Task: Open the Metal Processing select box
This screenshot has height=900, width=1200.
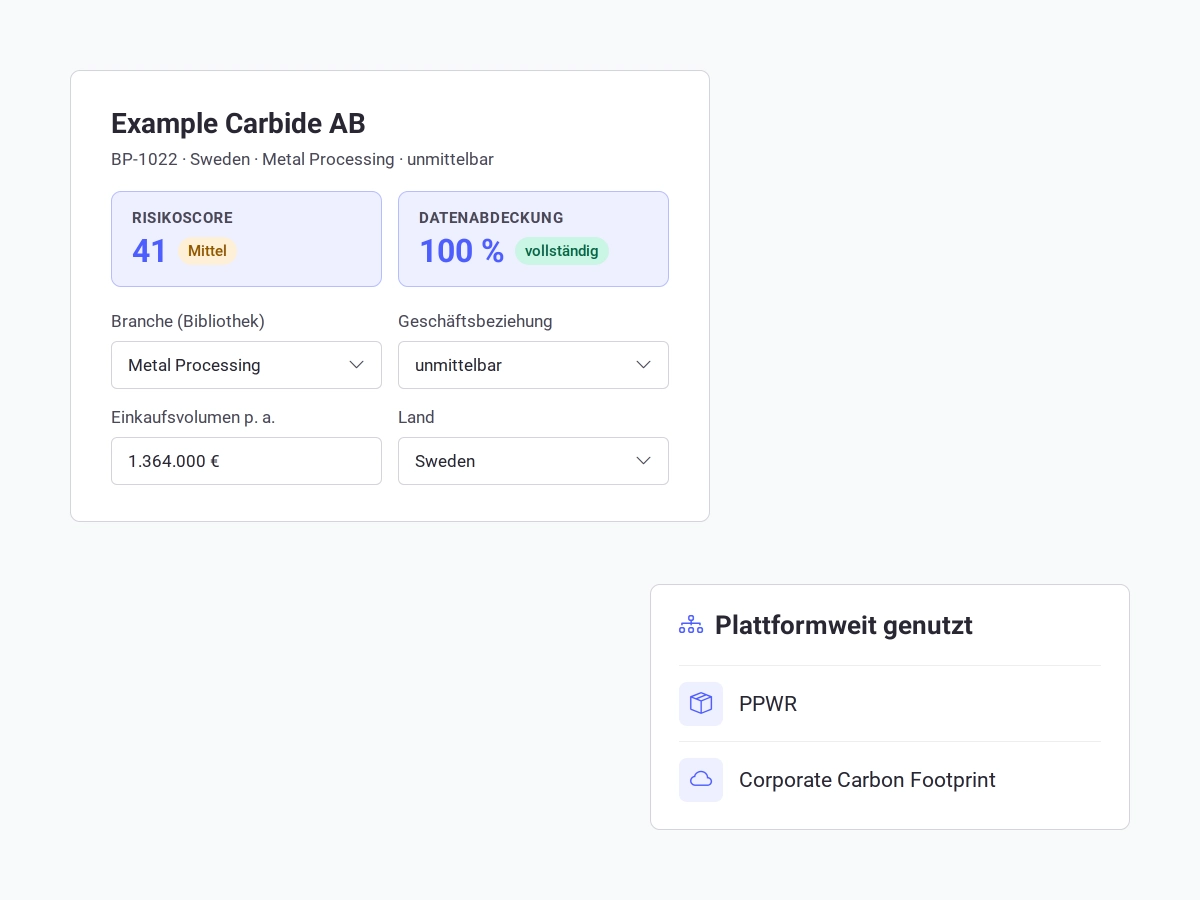Action: click(x=246, y=365)
